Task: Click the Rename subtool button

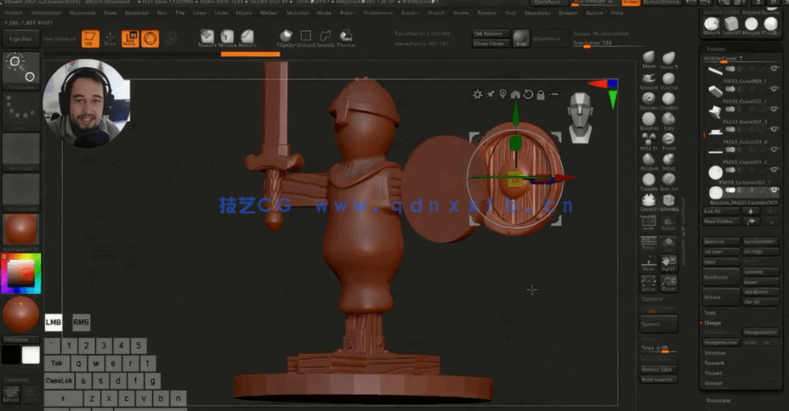Action: click(x=721, y=241)
